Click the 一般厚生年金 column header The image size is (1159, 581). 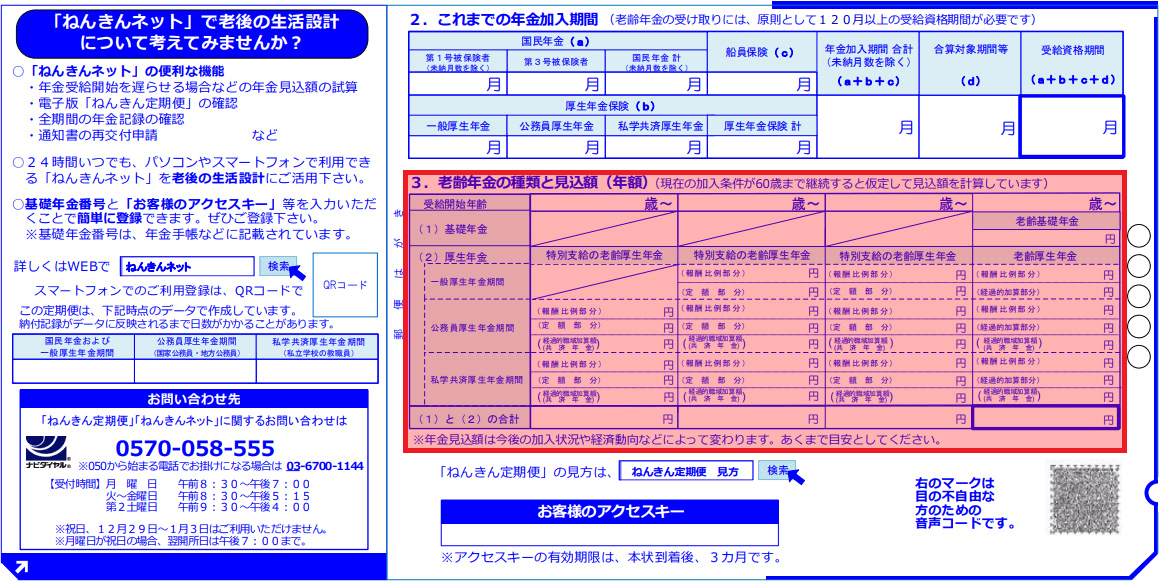coord(457,126)
